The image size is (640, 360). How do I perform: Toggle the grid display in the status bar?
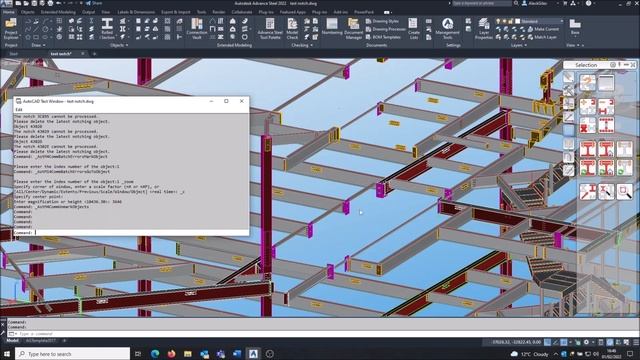pos(547,342)
